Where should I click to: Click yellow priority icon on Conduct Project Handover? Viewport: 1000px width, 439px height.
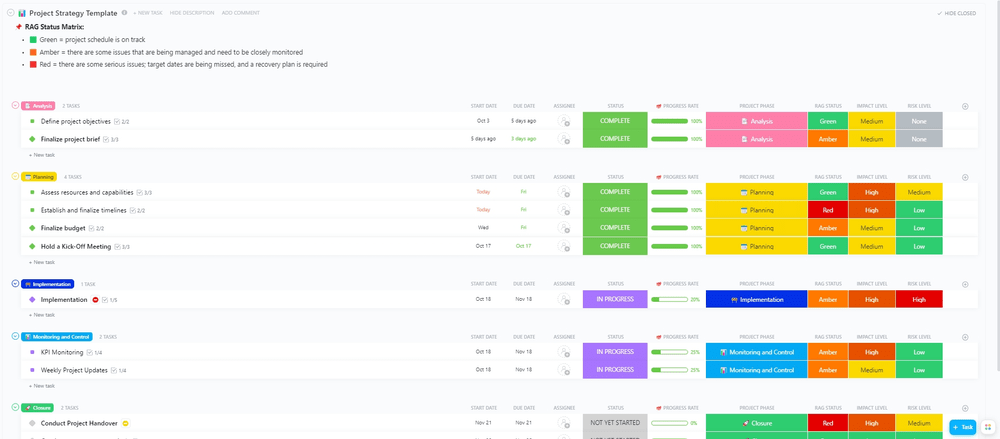tap(127, 423)
